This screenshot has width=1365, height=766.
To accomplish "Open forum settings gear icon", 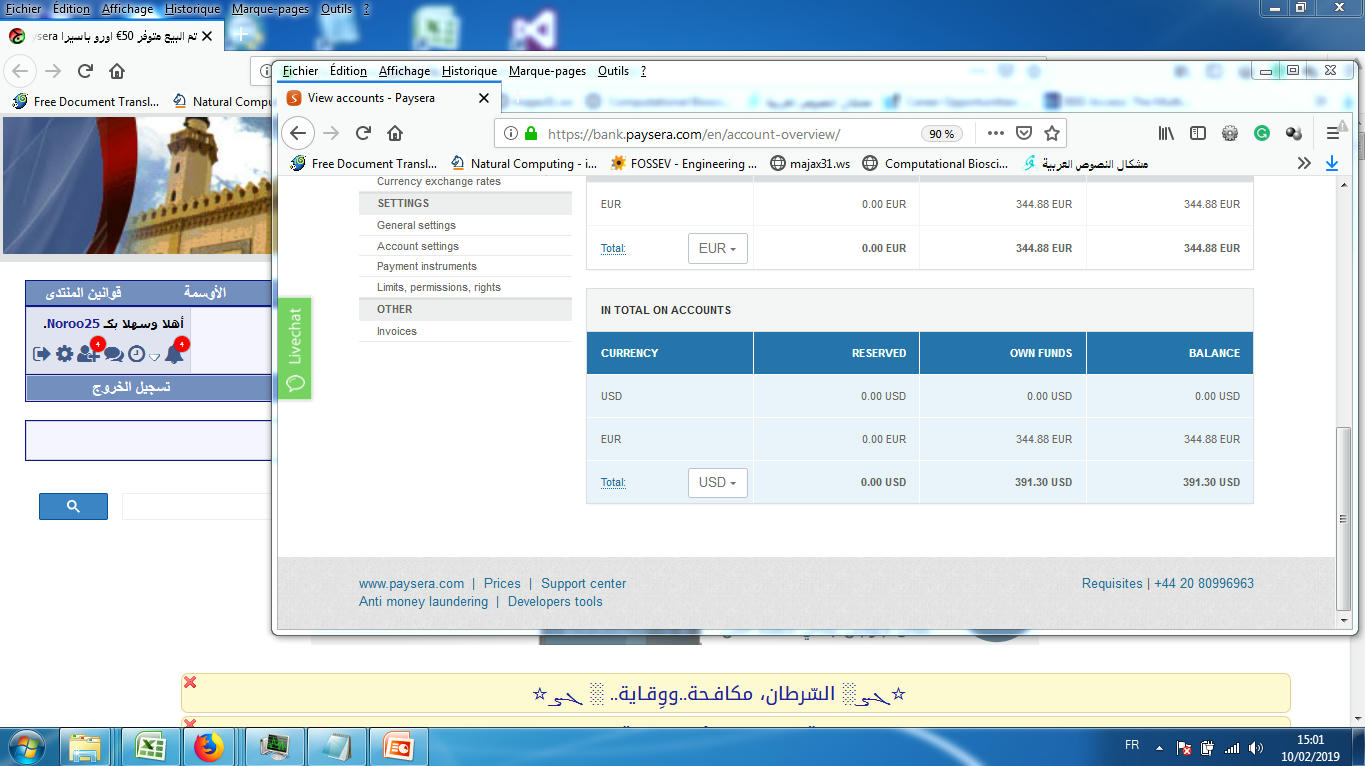I will (64, 354).
